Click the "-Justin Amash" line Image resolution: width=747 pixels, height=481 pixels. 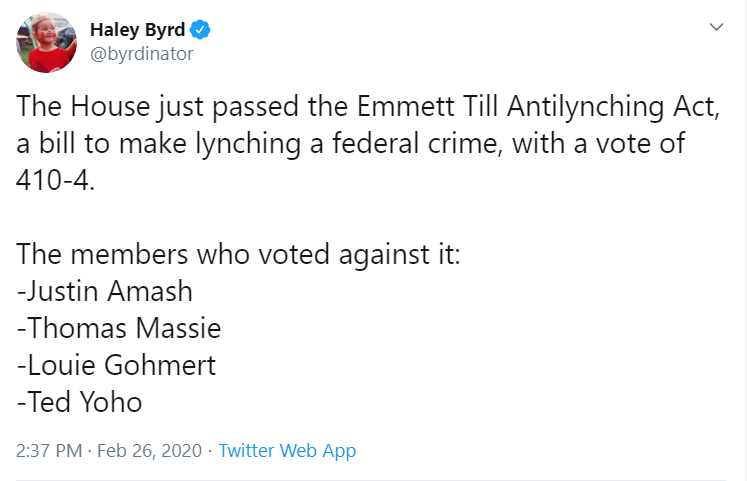[105, 293]
